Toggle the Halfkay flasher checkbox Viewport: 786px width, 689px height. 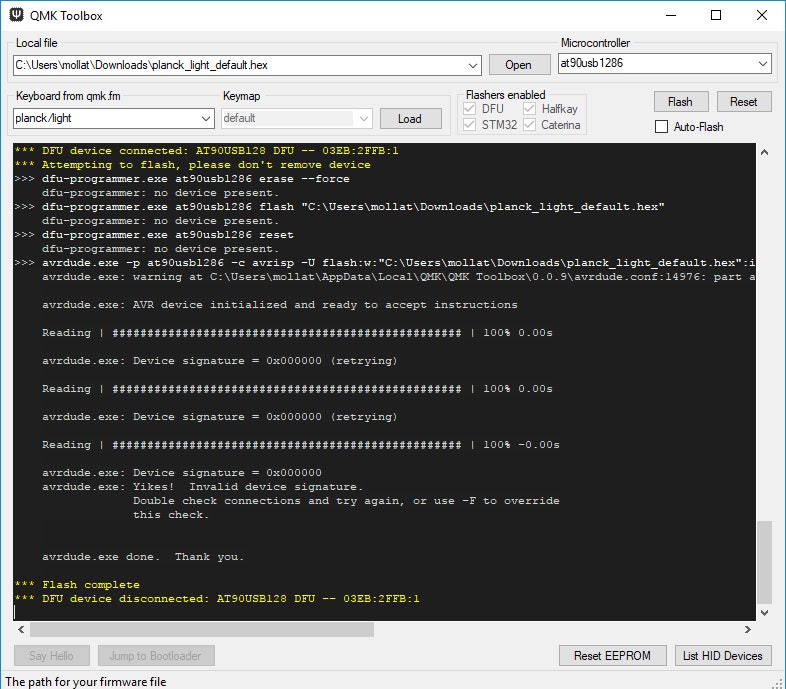coord(530,108)
